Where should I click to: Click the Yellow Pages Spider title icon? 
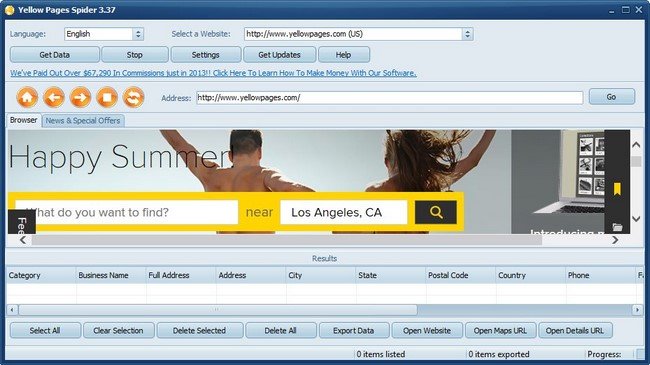click(x=10, y=10)
